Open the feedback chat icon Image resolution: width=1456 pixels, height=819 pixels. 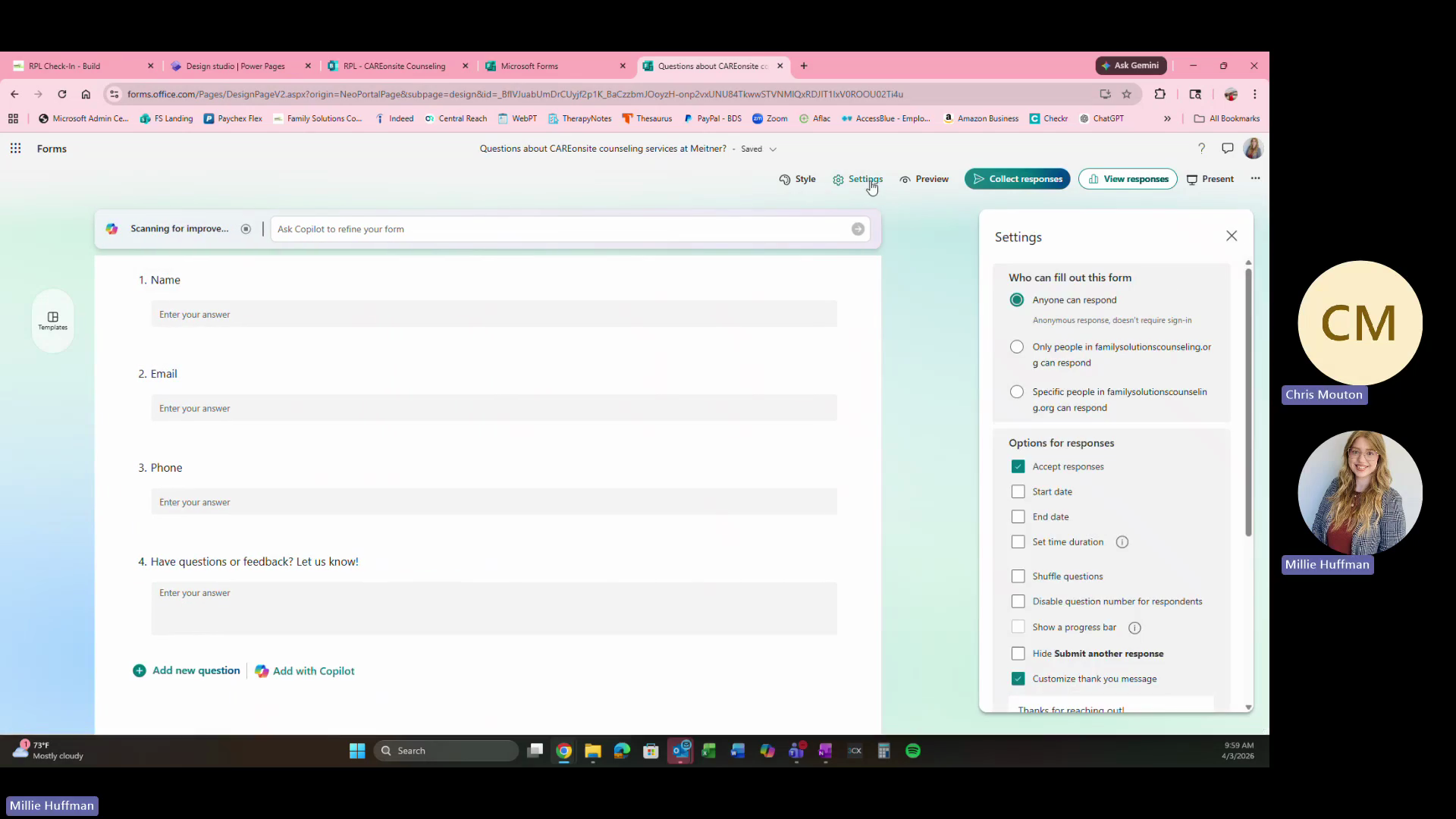tap(1227, 149)
